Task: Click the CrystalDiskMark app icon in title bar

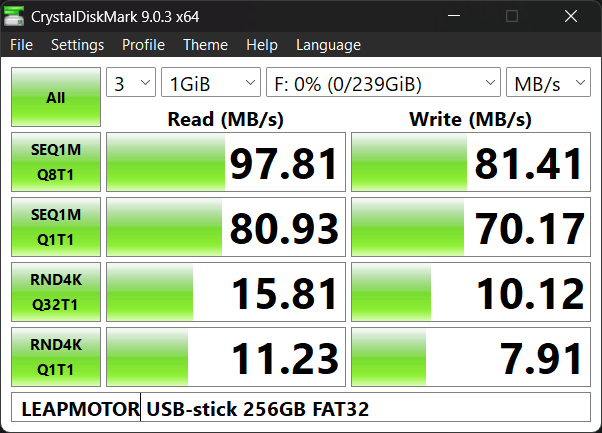Action: [x=14, y=16]
